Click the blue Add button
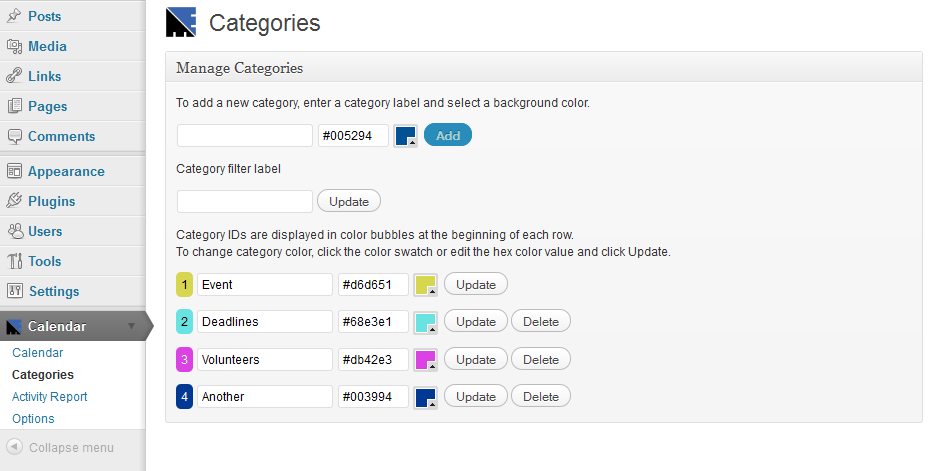 tap(448, 136)
